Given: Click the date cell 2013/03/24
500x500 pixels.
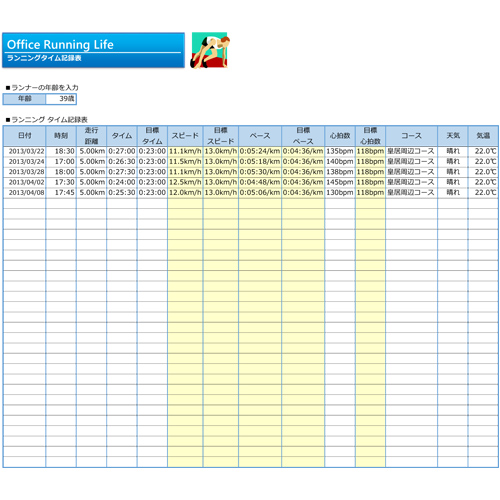Looking at the screenshot, I should coord(24,162).
